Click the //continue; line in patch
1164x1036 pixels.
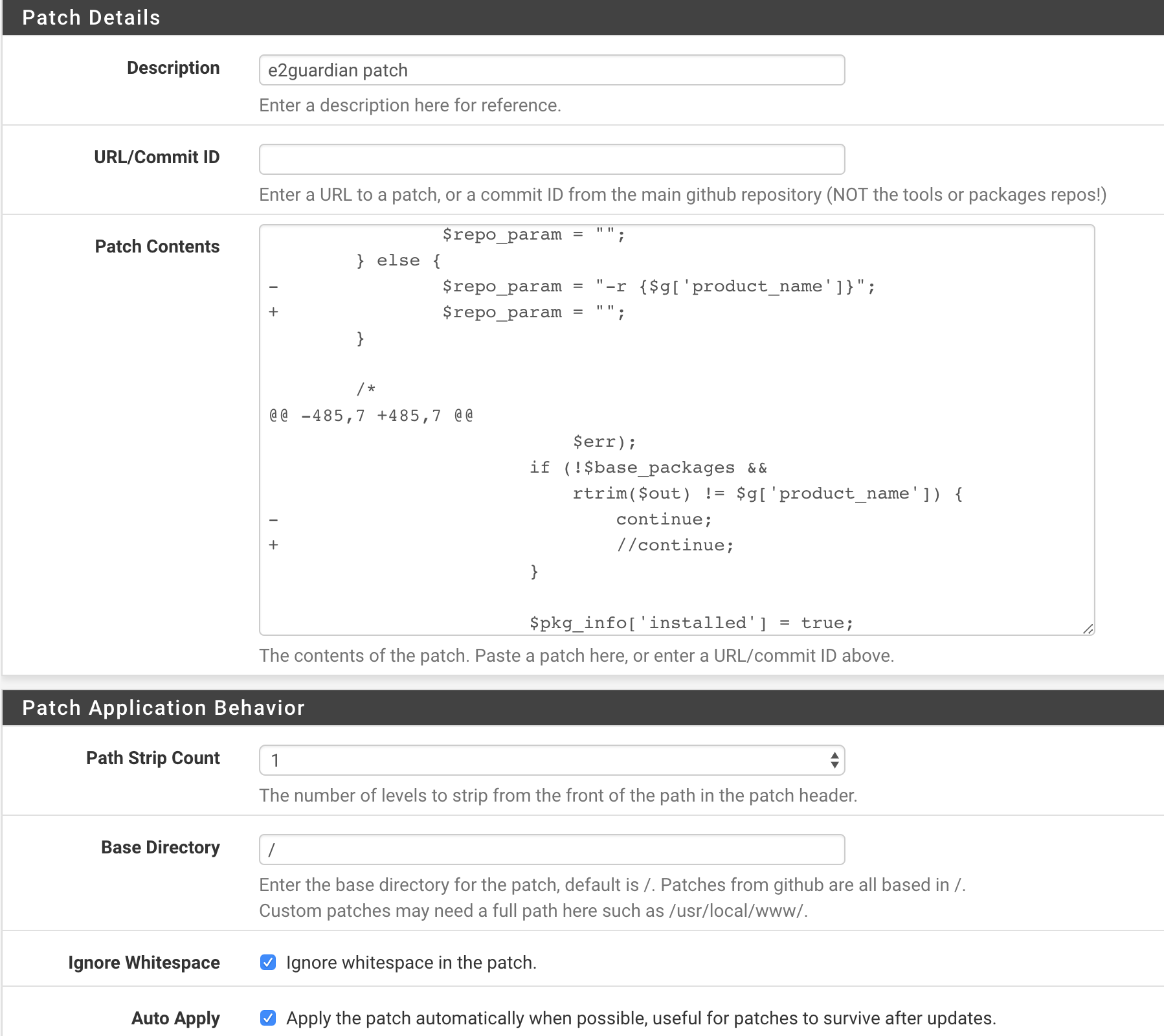coord(675,545)
